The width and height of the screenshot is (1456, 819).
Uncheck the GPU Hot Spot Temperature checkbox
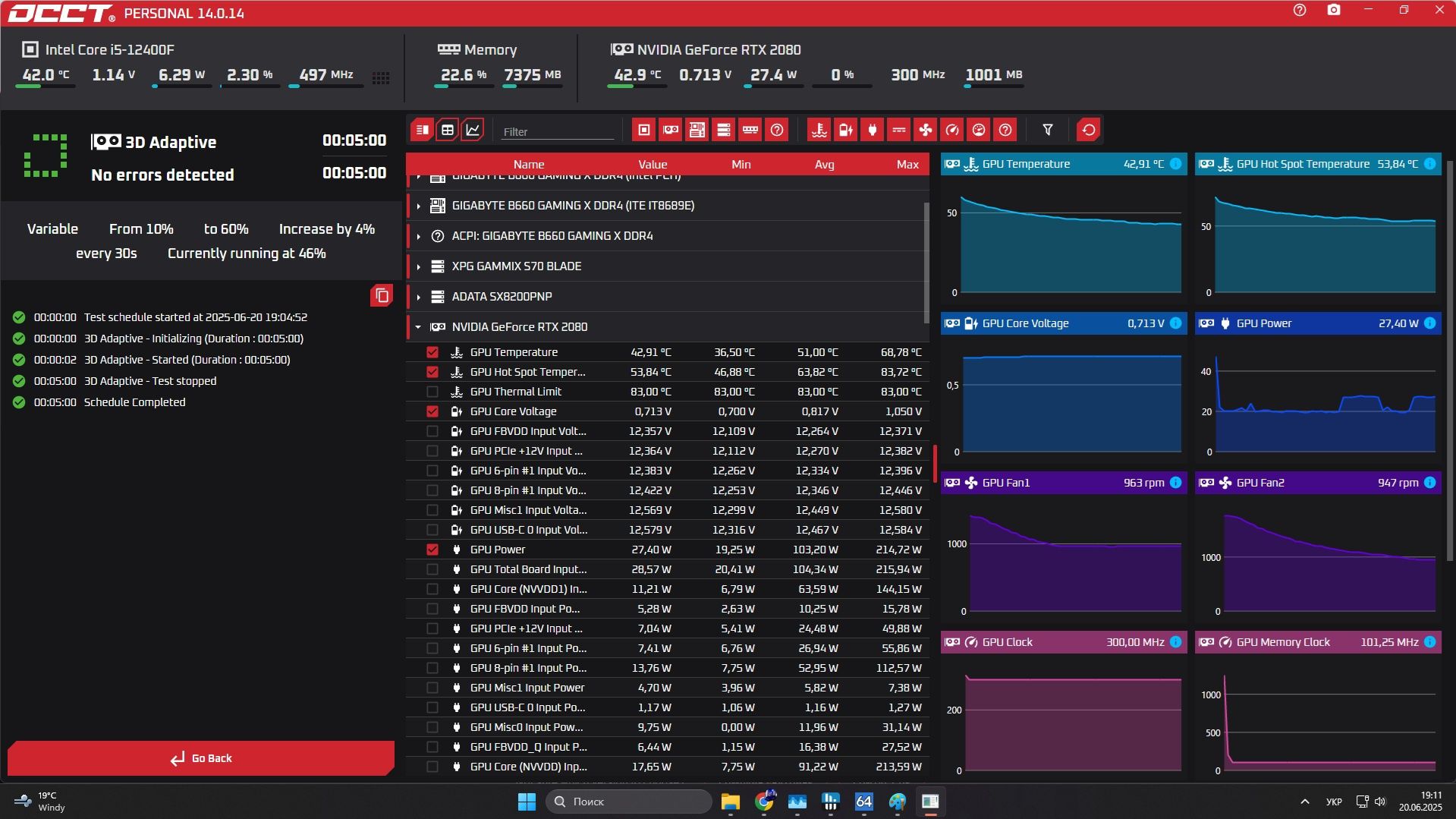pyautogui.click(x=432, y=372)
